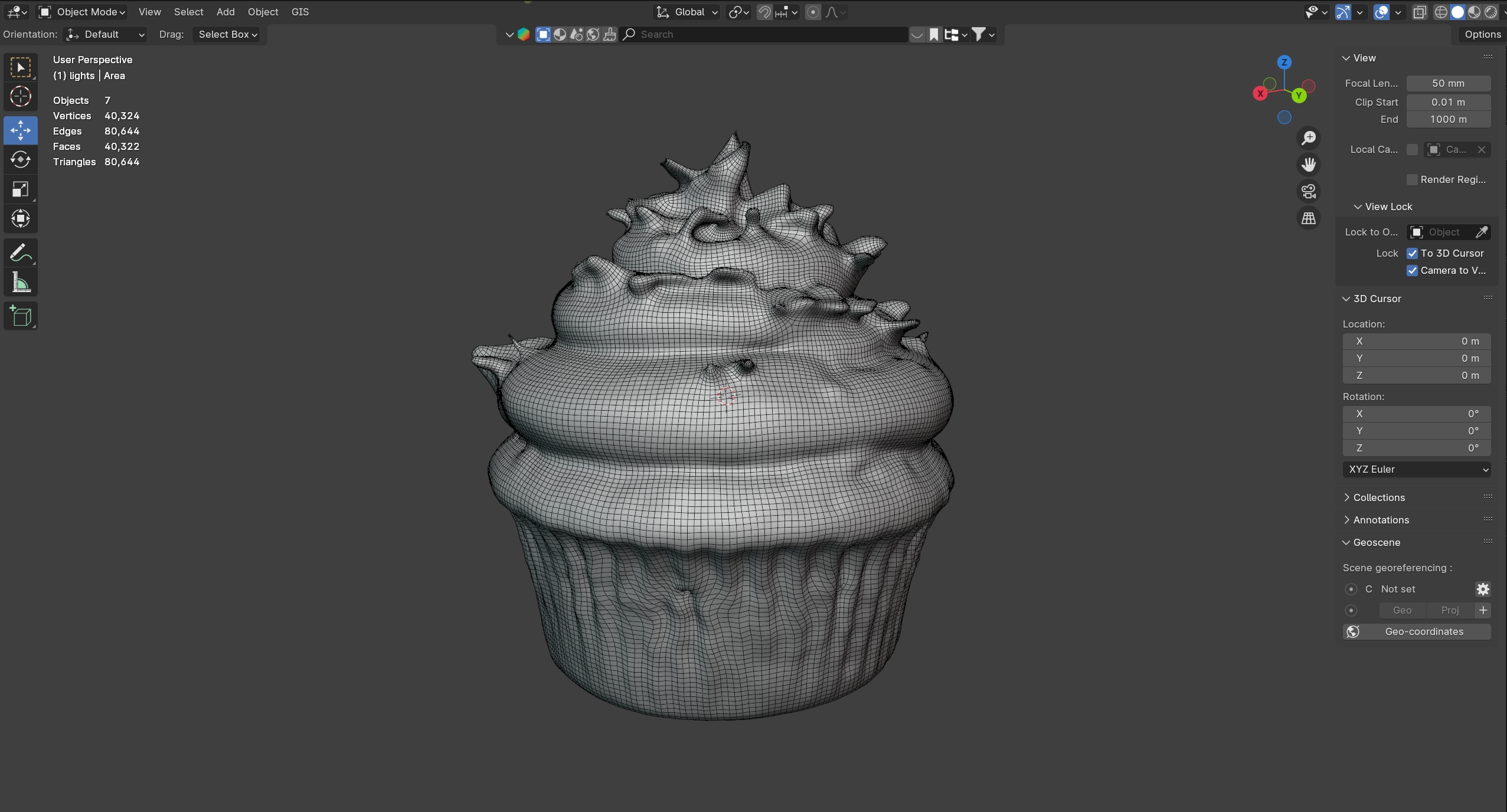Select the Rotate tool in toolbar

click(x=21, y=160)
